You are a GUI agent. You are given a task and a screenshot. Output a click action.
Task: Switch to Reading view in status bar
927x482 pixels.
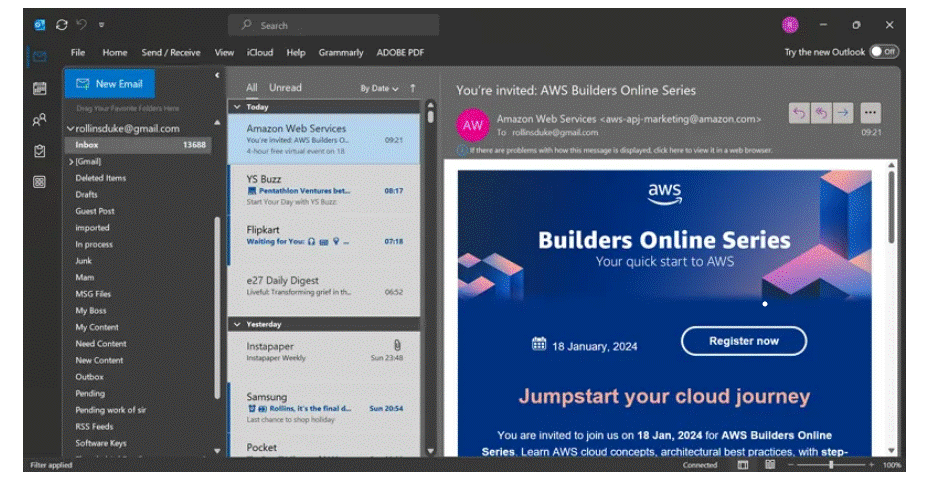(x=770, y=465)
